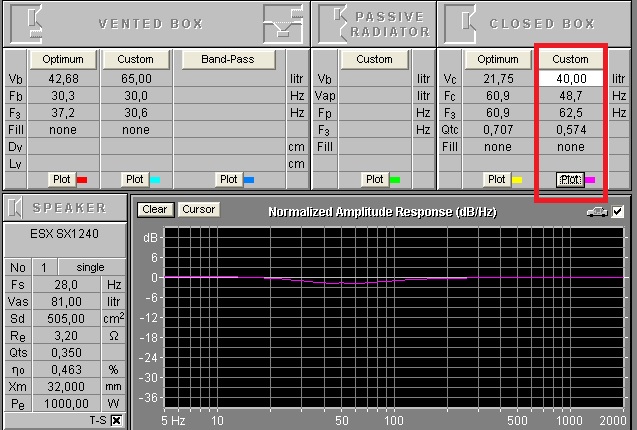Click the Speaker panel header icon
637x430 pixels.
pos(16,207)
